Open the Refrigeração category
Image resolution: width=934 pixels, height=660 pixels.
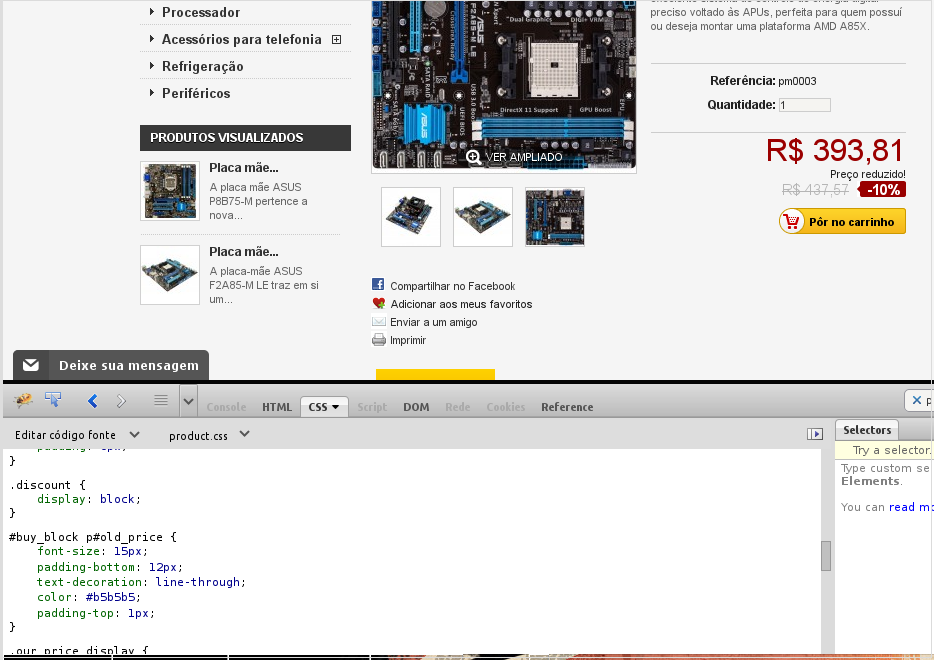point(203,66)
